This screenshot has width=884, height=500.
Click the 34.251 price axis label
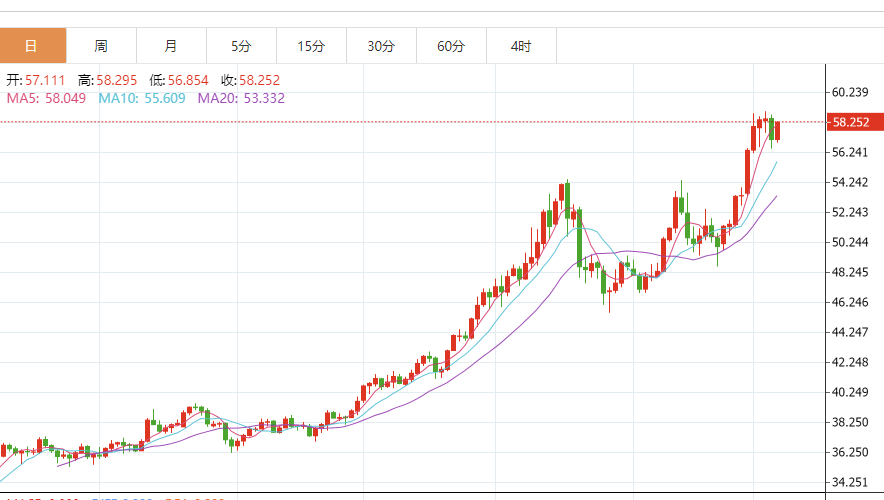[x=850, y=482]
